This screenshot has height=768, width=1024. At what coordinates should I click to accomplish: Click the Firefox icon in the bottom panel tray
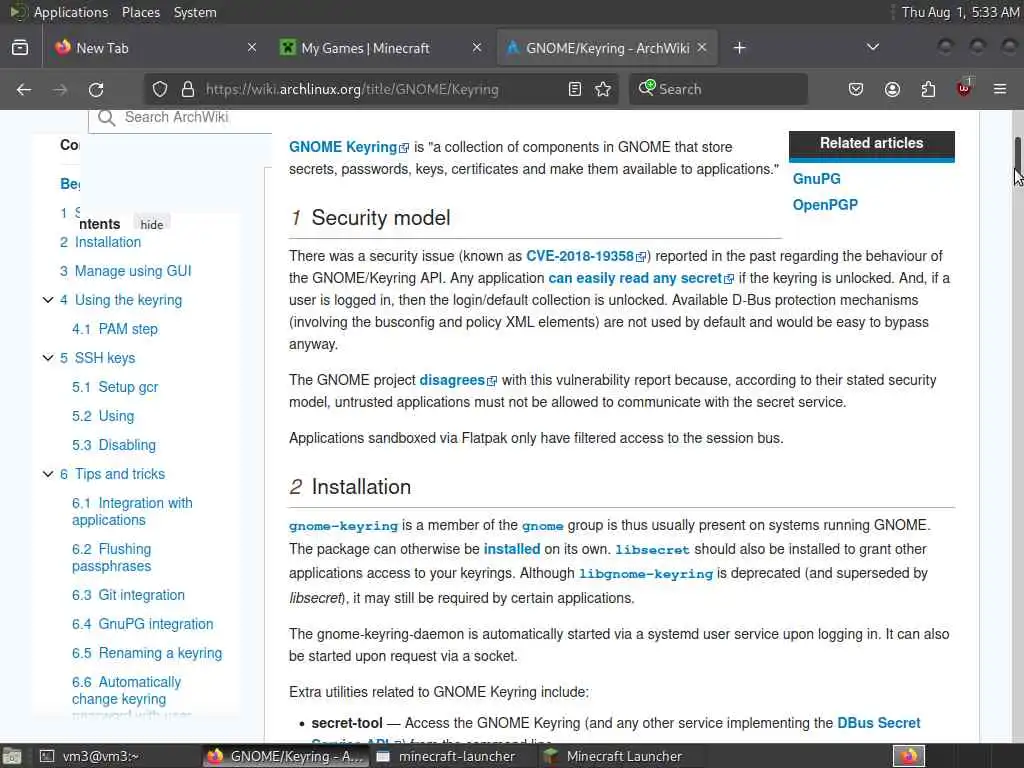(x=909, y=756)
